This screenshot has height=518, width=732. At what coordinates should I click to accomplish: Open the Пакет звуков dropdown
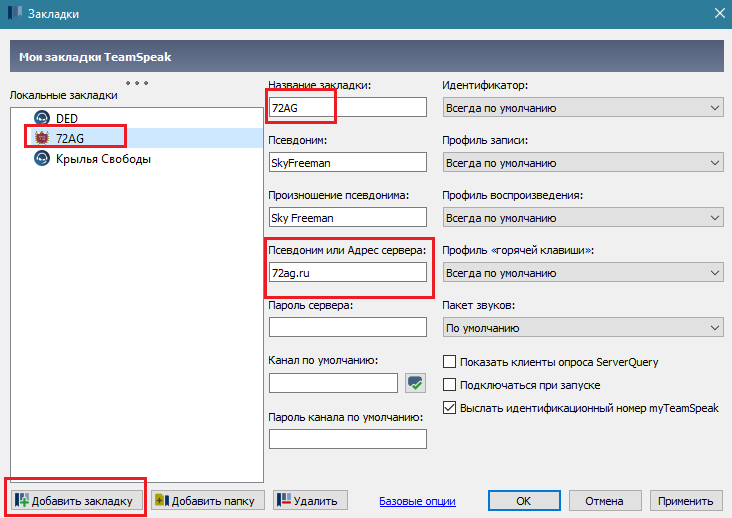[x=583, y=328]
